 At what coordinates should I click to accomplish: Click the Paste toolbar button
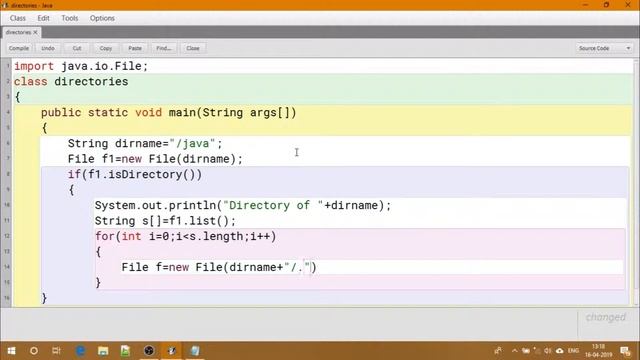pyautogui.click(x=135, y=48)
